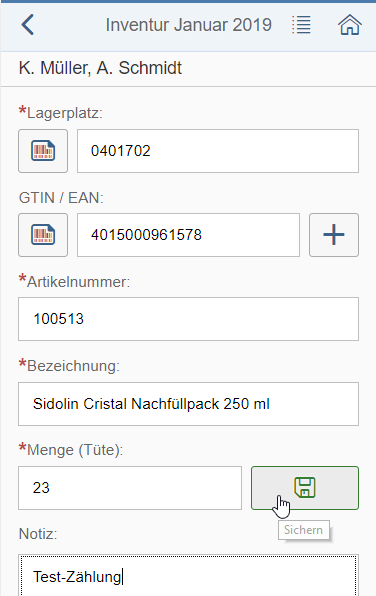Click the K. Müller, A. Schmidt header text
The width and height of the screenshot is (376, 596).
[100, 68]
